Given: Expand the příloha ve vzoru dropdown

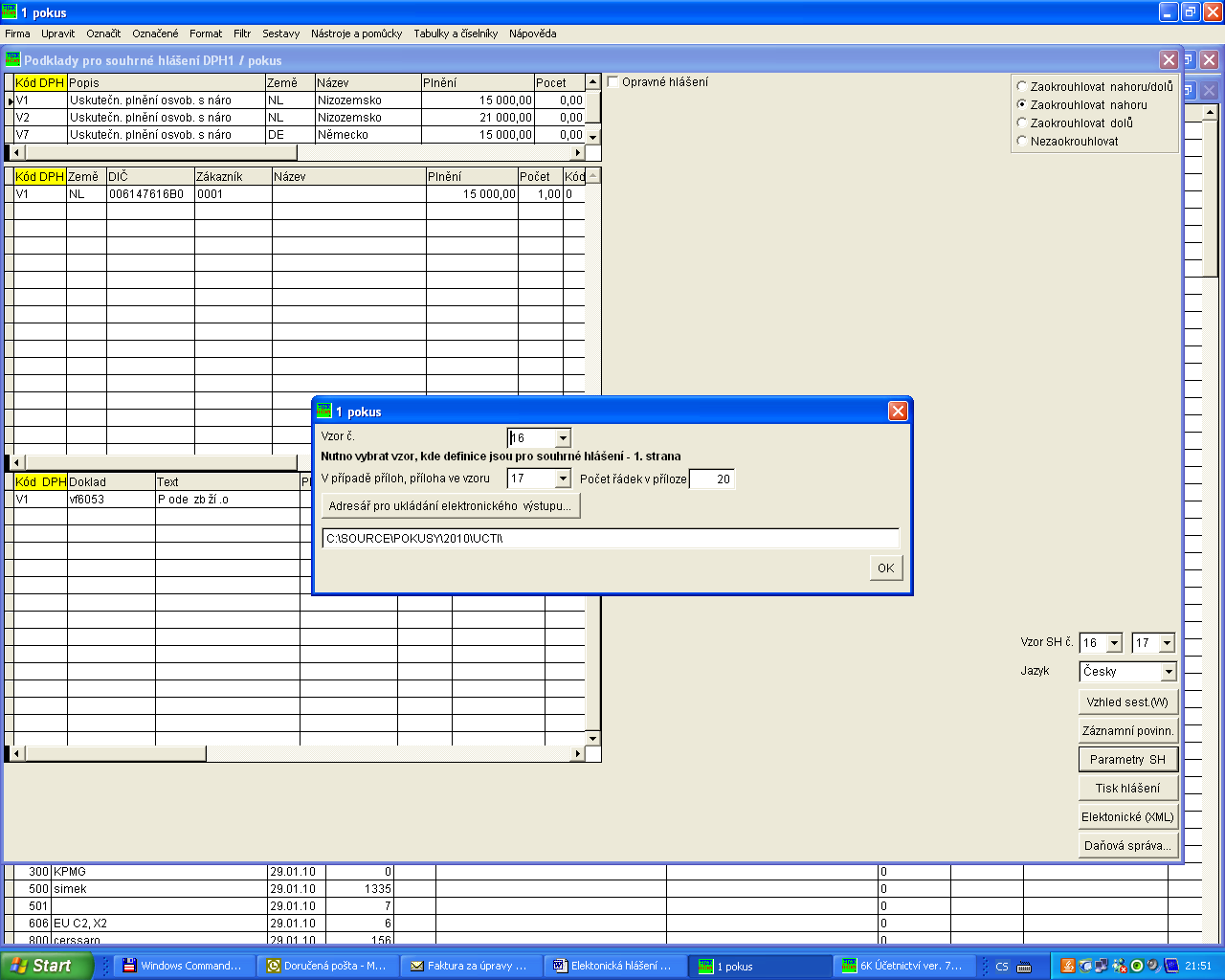Looking at the screenshot, I should (563, 479).
